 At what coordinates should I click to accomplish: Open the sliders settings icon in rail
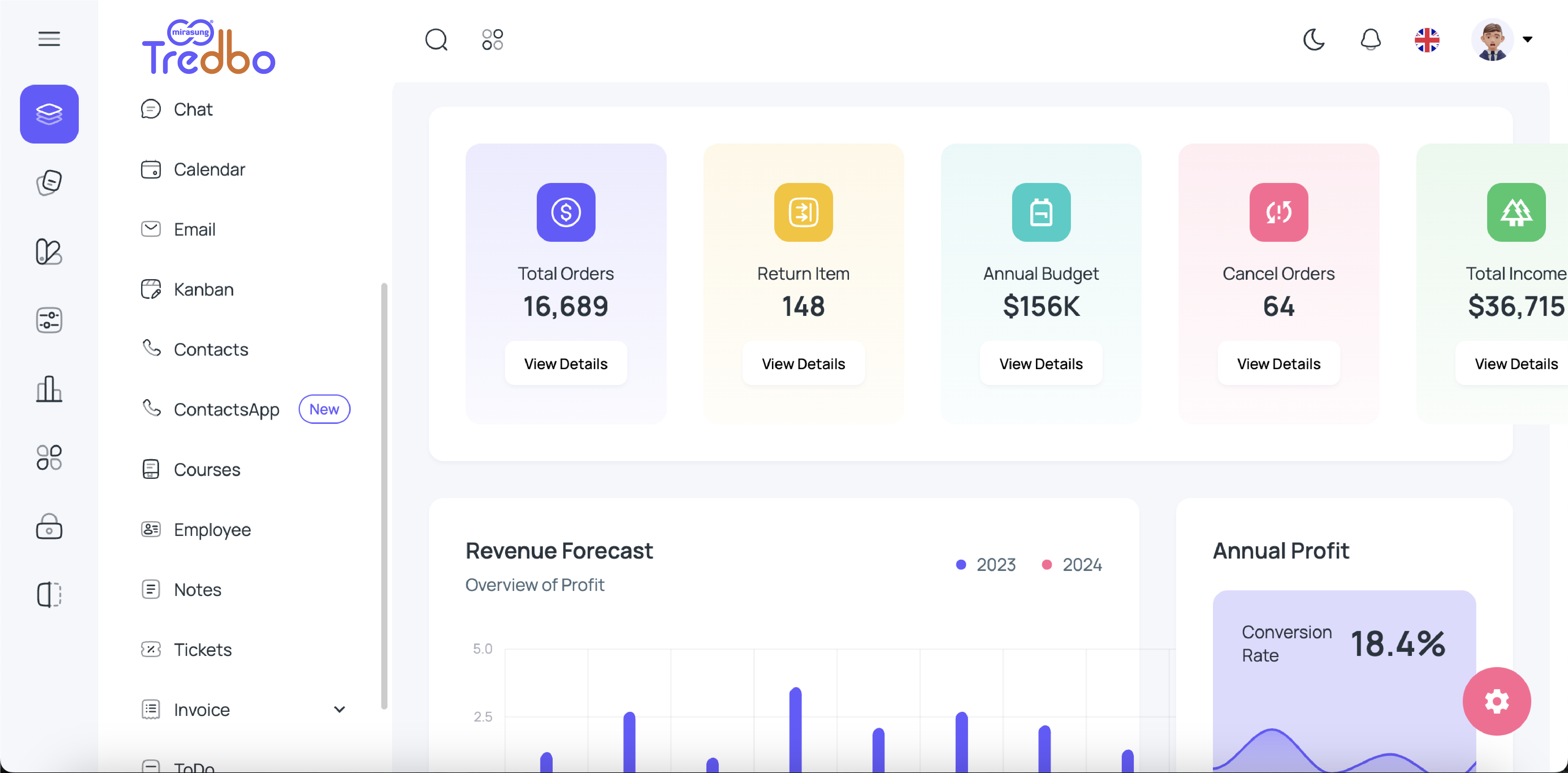pos(49,320)
